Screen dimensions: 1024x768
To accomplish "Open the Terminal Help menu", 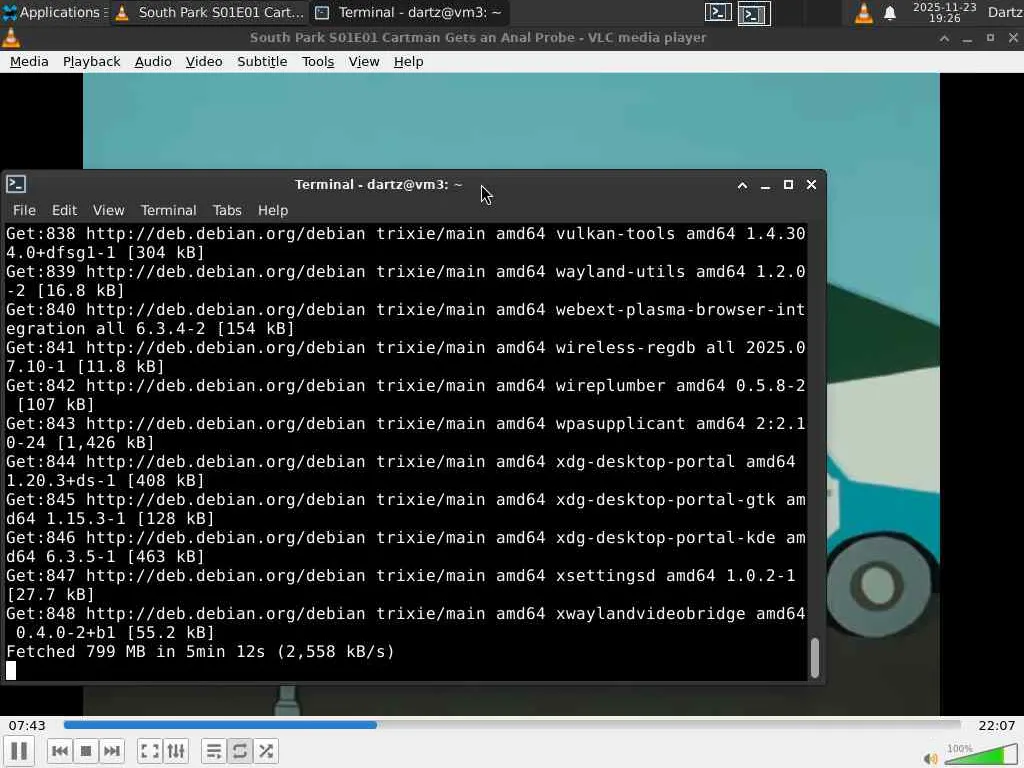I will tap(272, 210).
